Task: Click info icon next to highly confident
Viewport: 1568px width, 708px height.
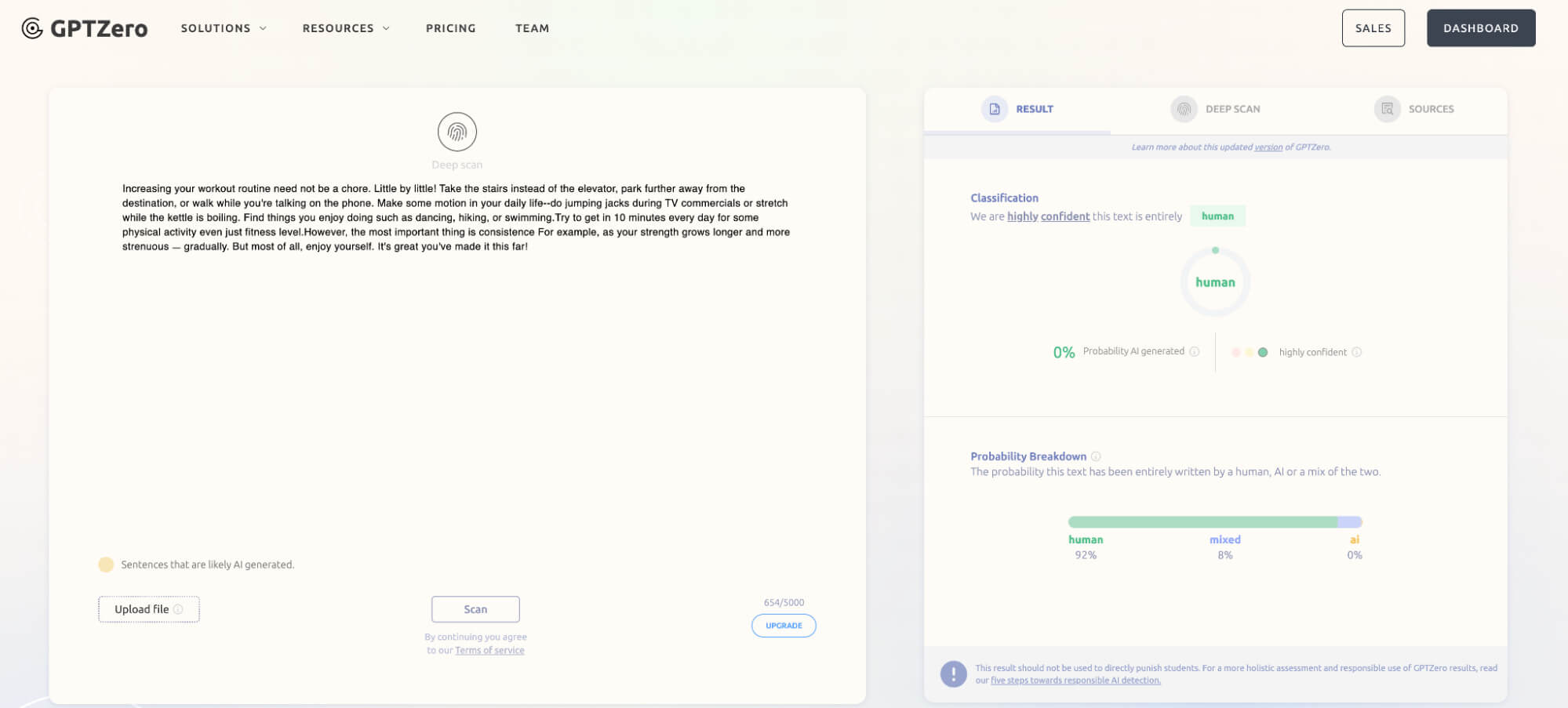Action: coord(1357,352)
